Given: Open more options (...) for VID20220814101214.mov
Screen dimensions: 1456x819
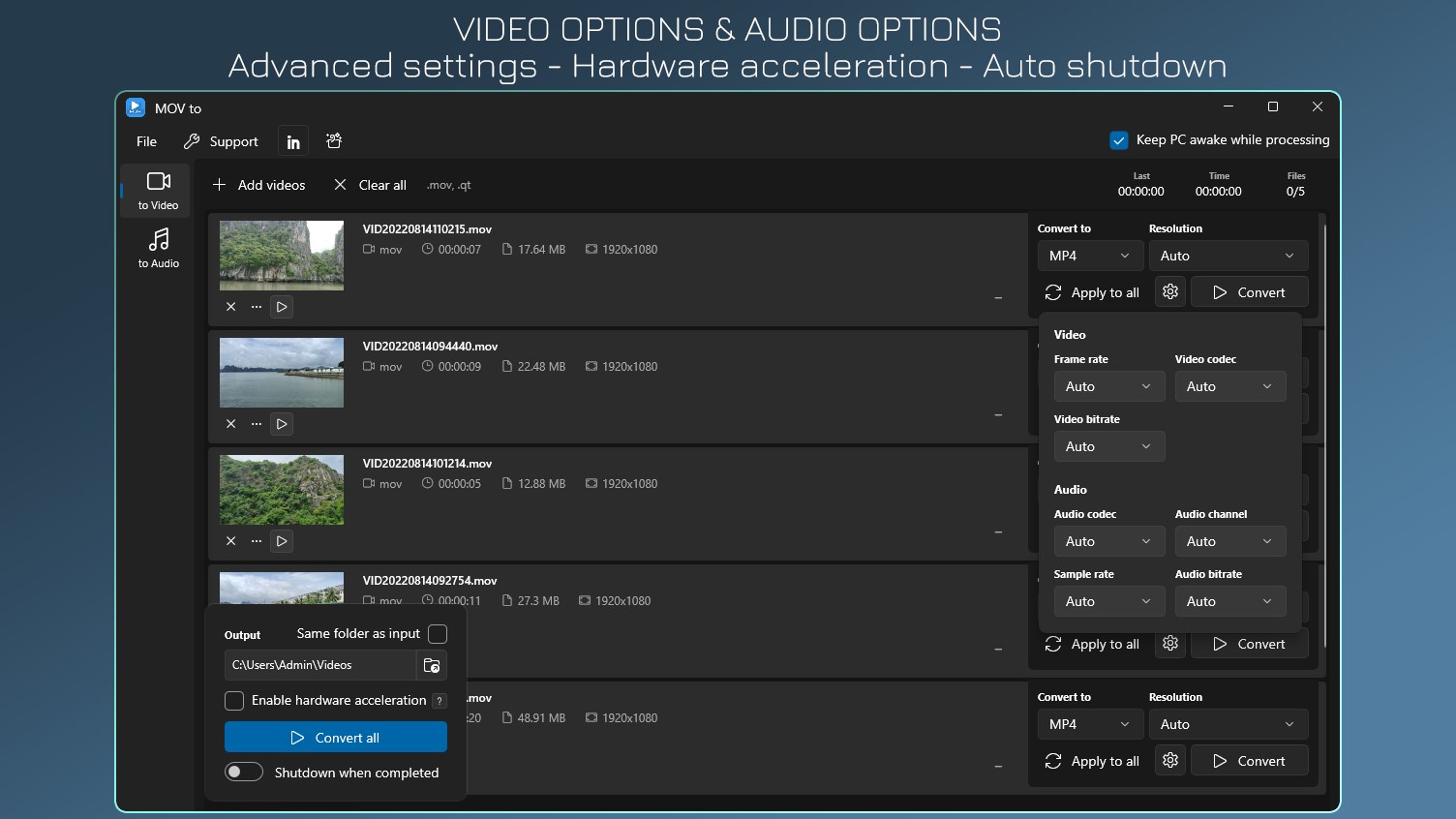Looking at the screenshot, I should [x=256, y=540].
